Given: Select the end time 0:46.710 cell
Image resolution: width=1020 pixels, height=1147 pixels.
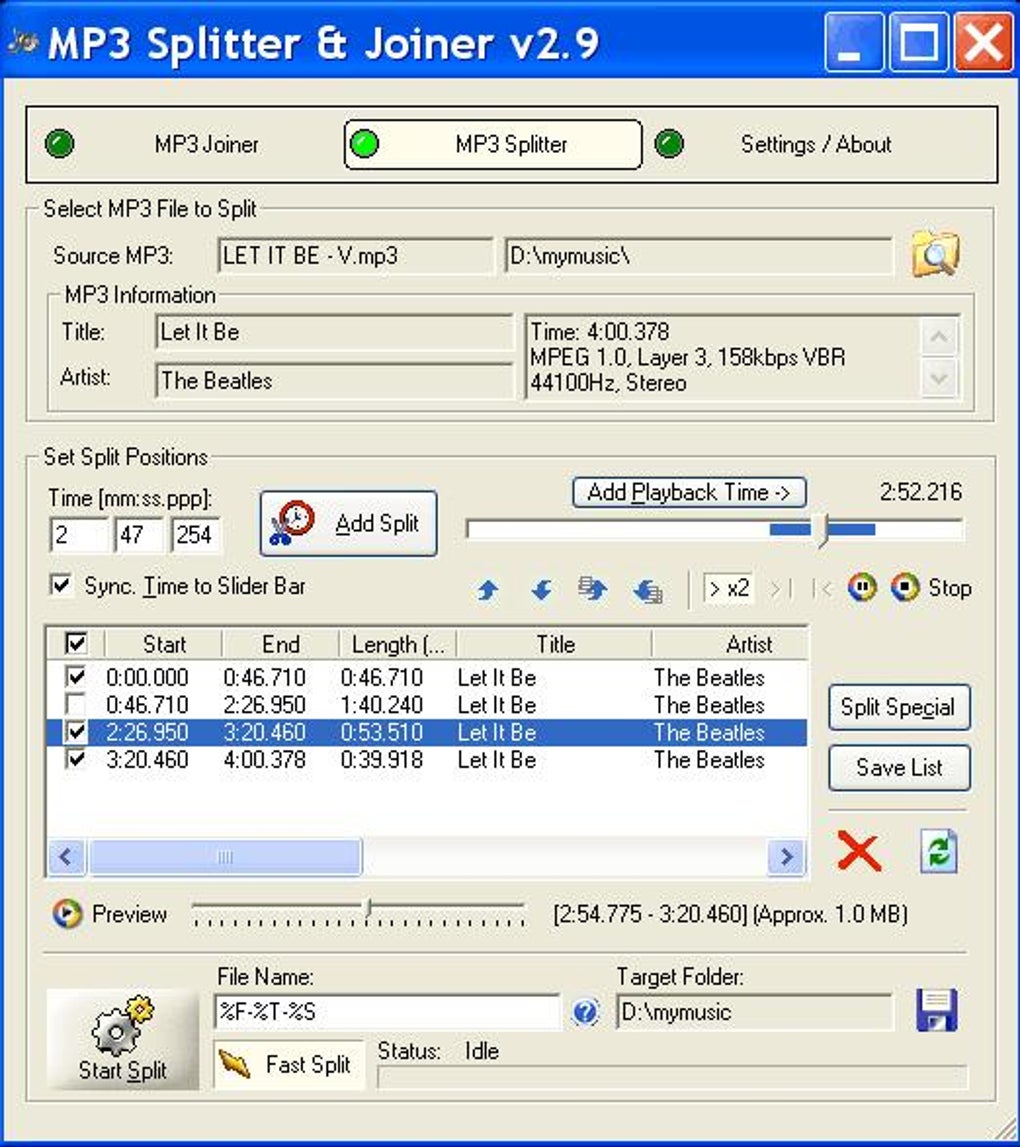Looking at the screenshot, I should [x=265, y=677].
